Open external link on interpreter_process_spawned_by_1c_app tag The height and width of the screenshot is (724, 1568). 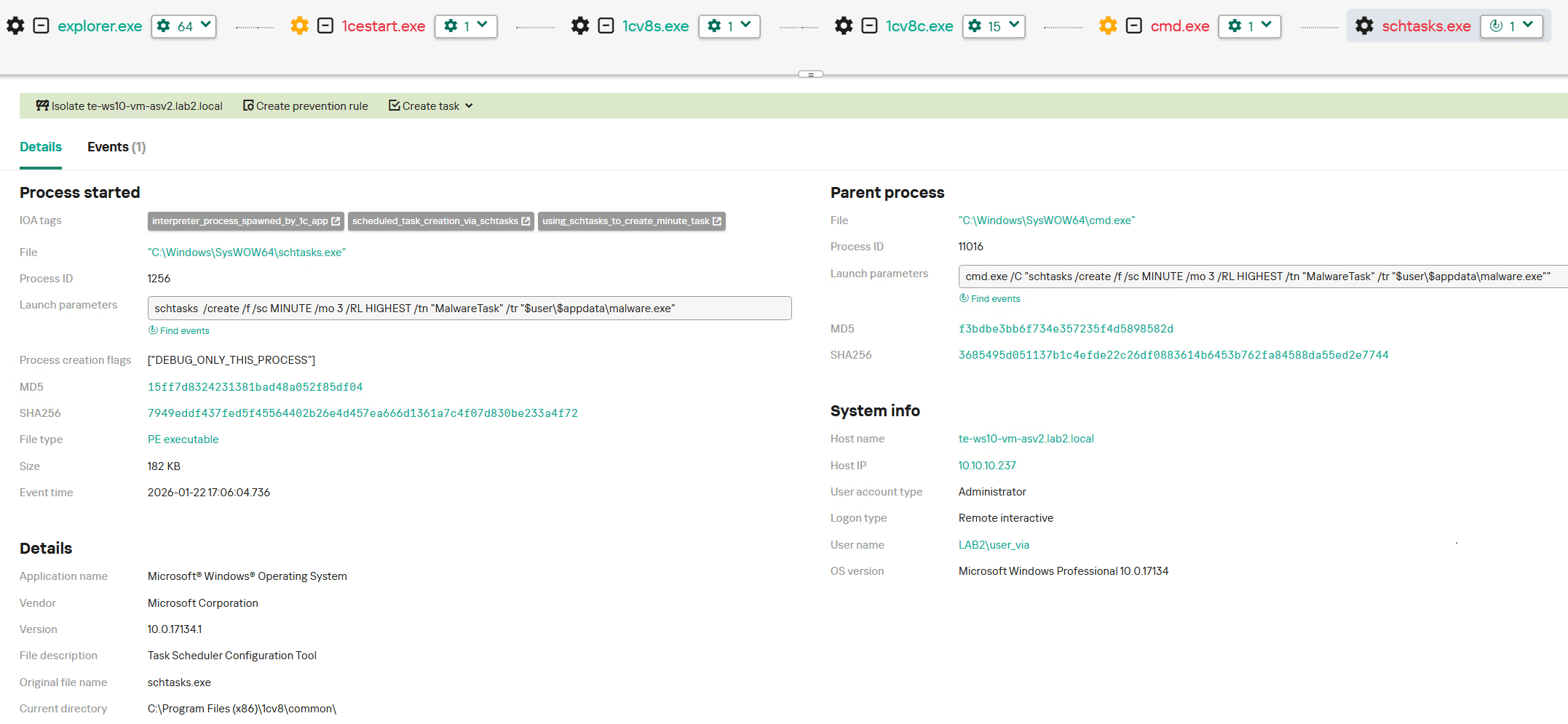click(336, 221)
